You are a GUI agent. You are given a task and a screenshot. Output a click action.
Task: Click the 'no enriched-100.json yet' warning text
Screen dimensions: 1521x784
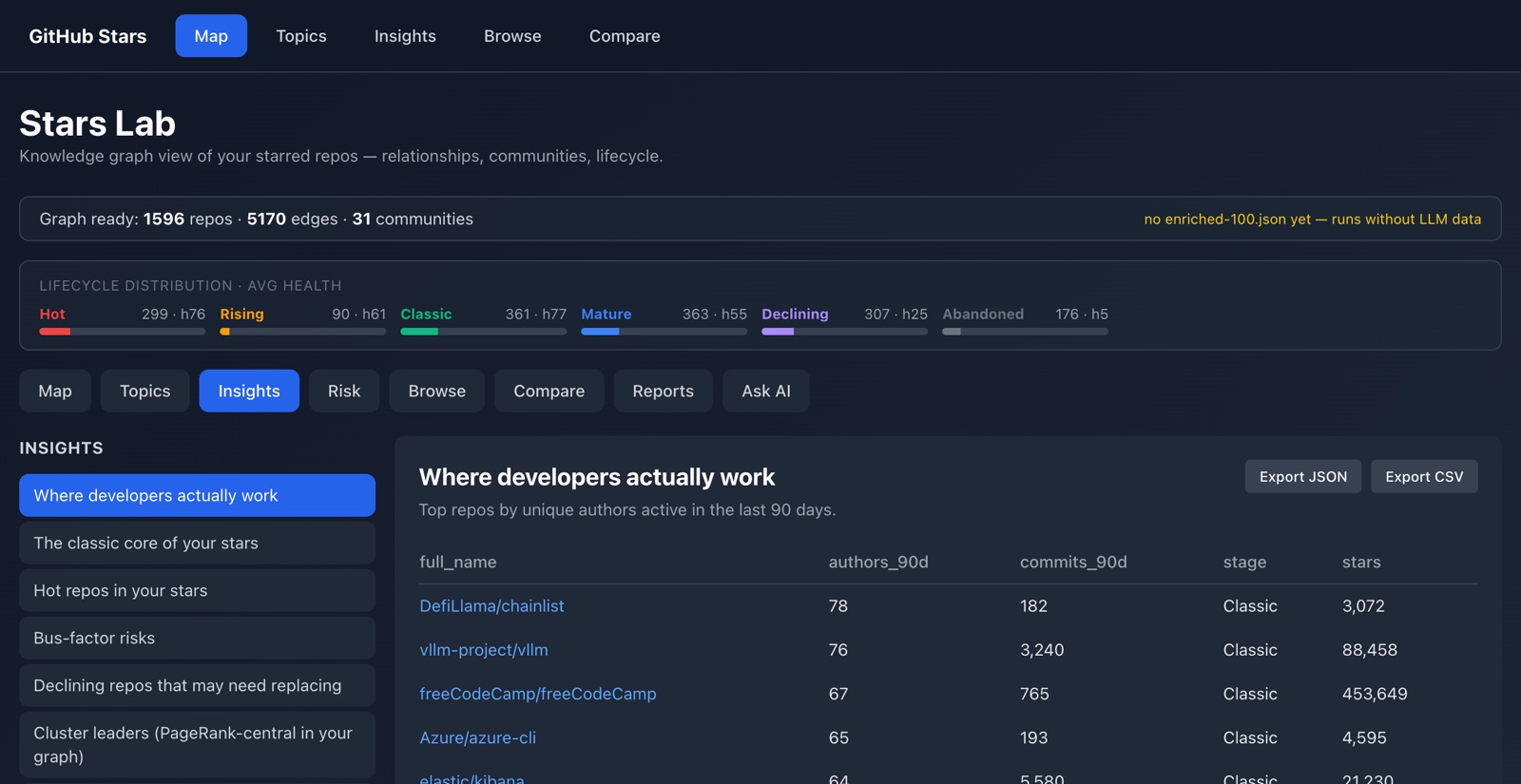click(1313, 219)
